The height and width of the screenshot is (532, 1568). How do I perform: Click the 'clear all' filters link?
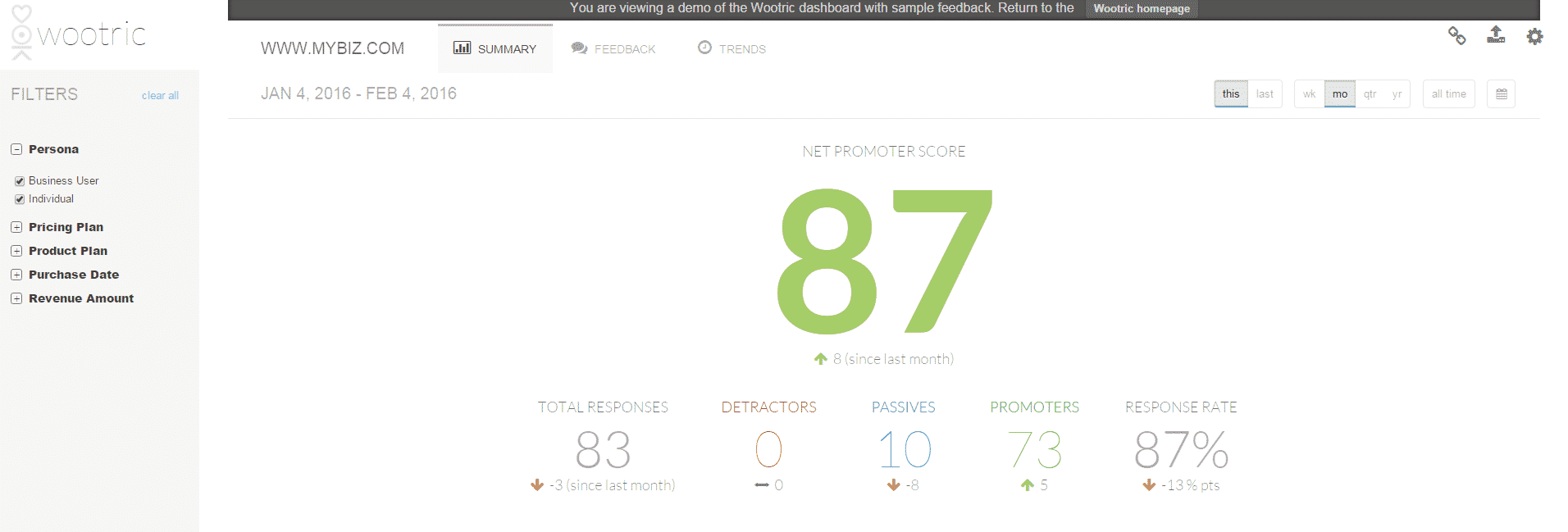(x=160, y=96)
